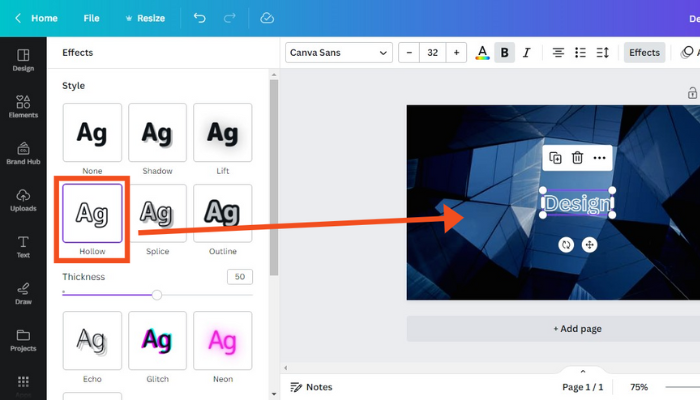Expand the page thumbnails chevron
The width and height of the screenshot is (700, 400).
583,371
